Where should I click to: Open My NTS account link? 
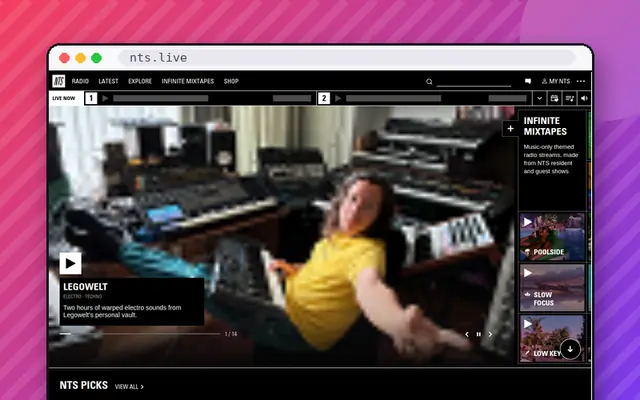click(556, 81)
